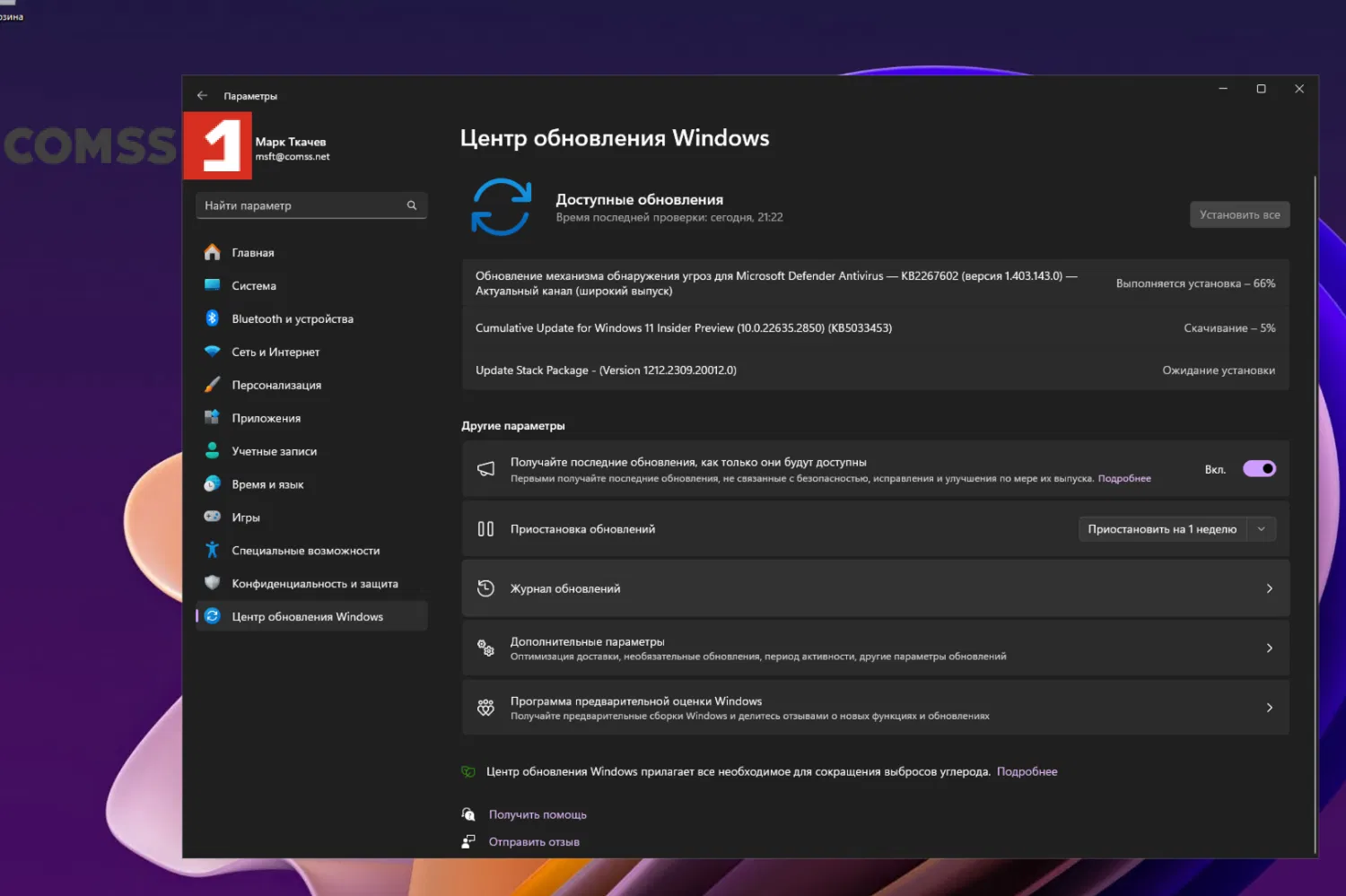This screenshot has width=1346, height=896.
Task: Click the Специальные возможности accessibility icon
Action: (x=212, y=550)
